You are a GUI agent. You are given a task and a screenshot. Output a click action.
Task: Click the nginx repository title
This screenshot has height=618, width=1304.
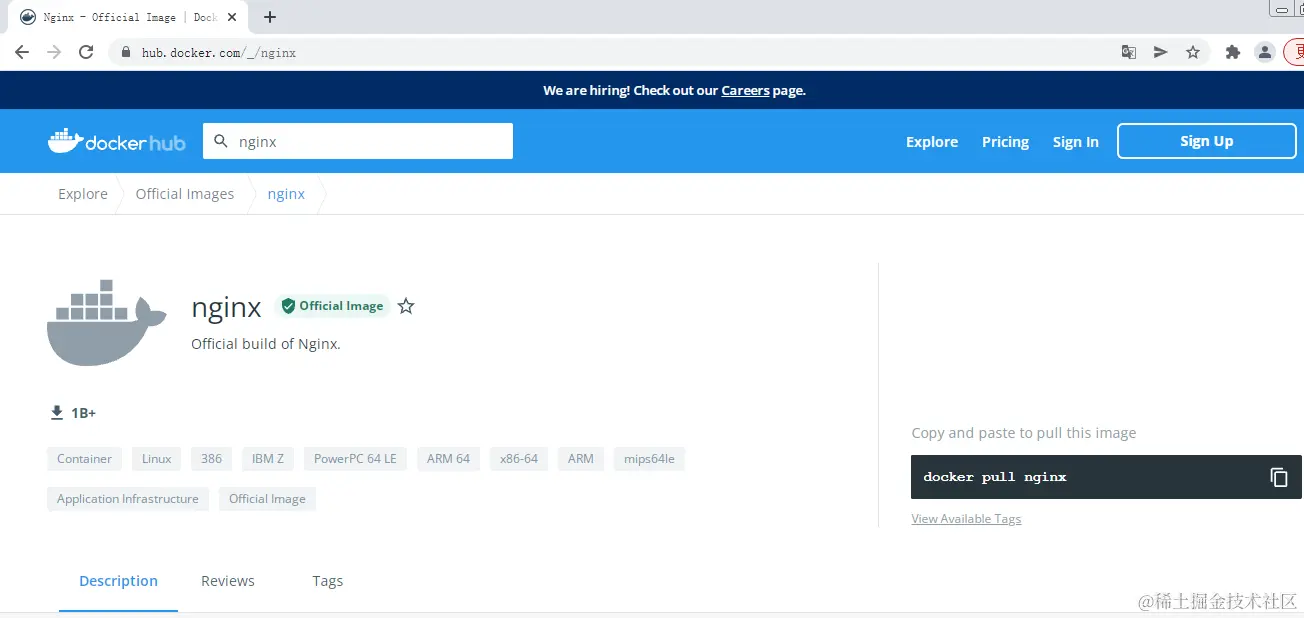(x=227, y=308)
